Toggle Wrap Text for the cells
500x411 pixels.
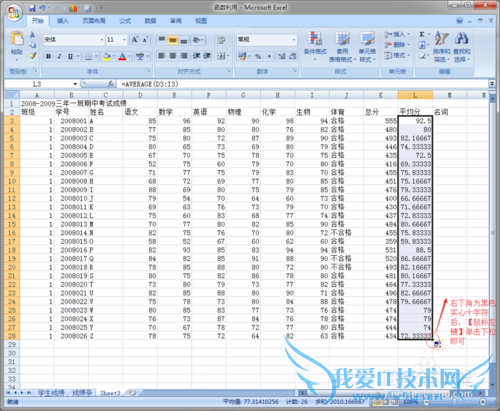pos(221,40)
